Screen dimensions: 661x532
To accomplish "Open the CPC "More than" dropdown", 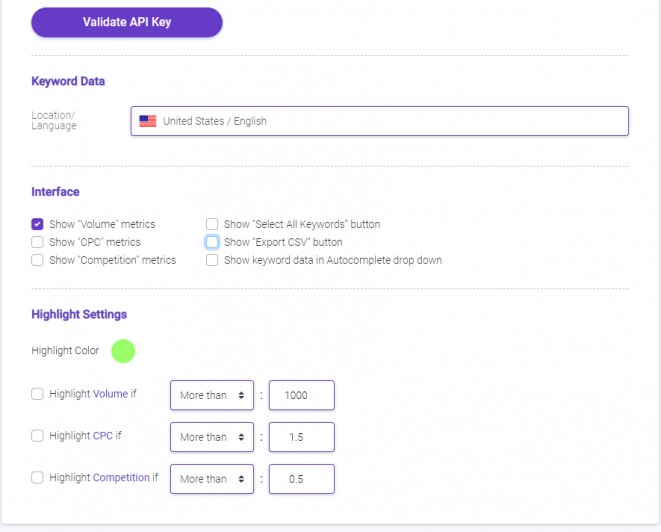I will (x=212, y=437).
